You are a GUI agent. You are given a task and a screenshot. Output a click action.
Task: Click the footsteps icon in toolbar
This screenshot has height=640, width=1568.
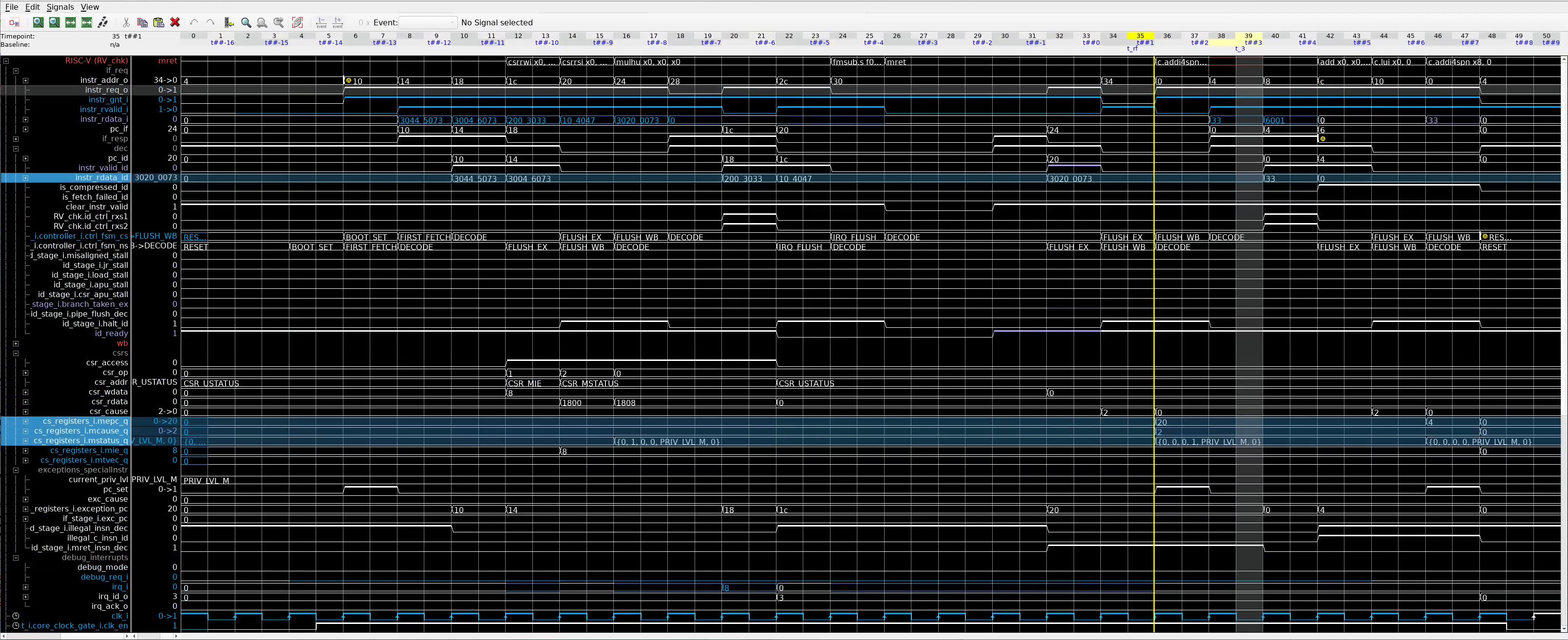103,22
